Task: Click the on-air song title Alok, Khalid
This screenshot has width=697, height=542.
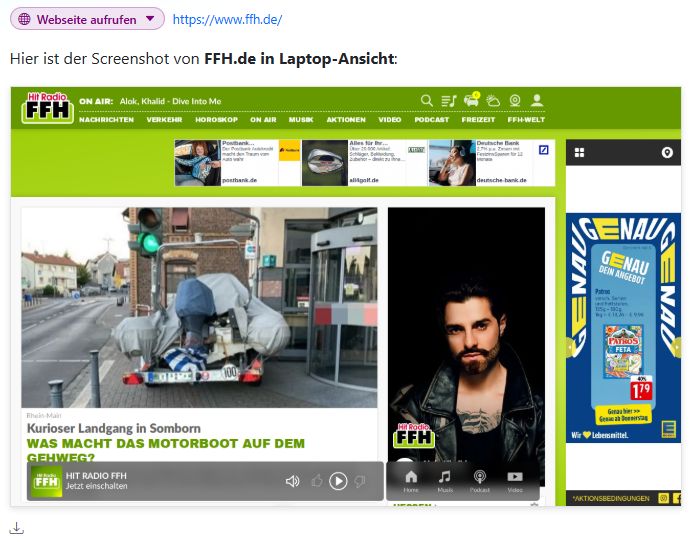Action: pos(170,101)
